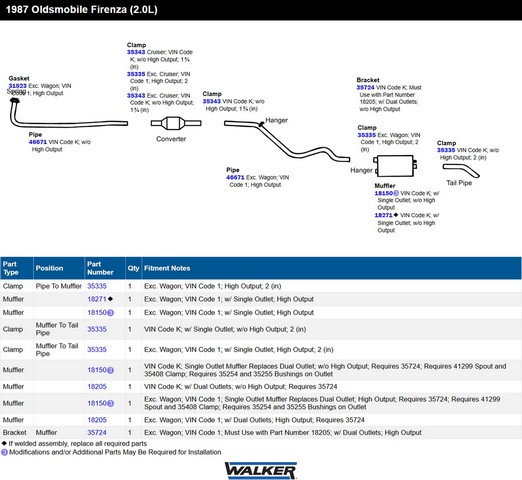Click 'If welded assembly, replace all required parts' footnote
The height and width of the screenshot is (480, 522).
point(78,444)
